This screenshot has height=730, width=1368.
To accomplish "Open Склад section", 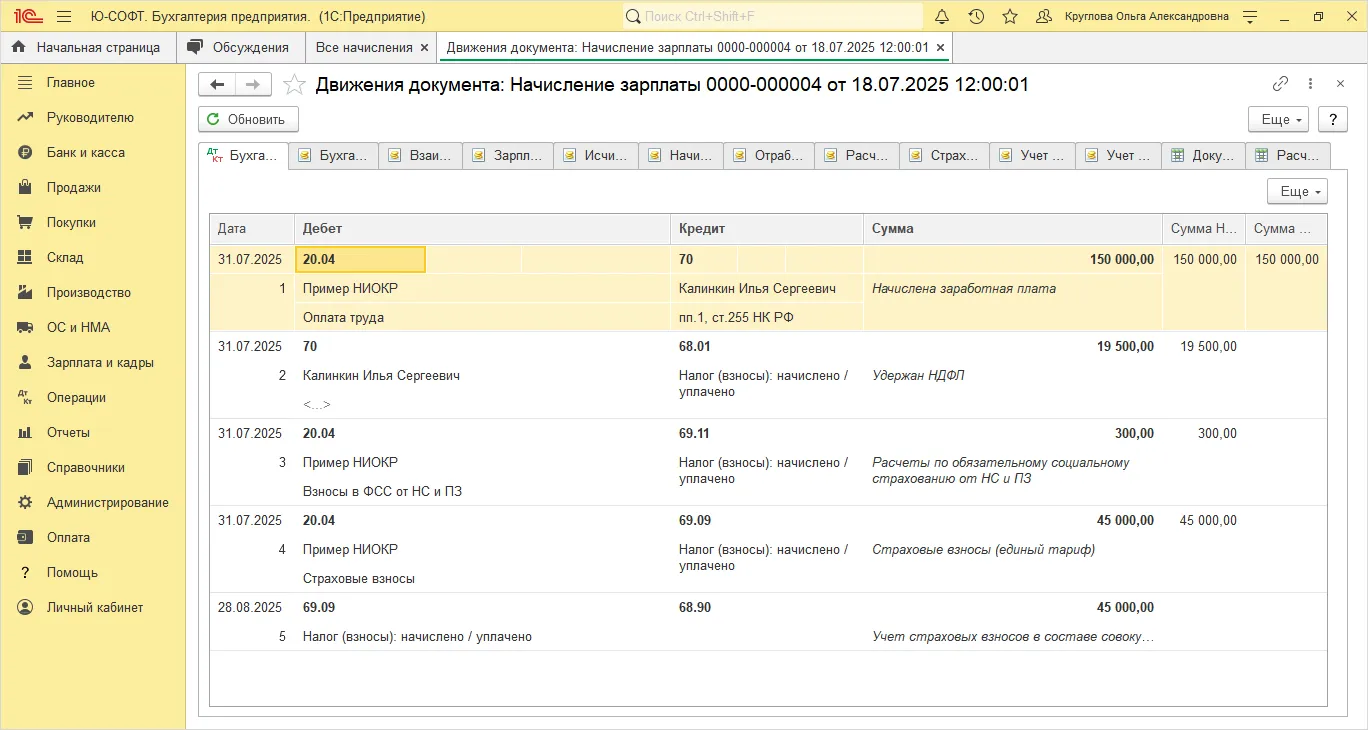I will click(x=93, y=257).
